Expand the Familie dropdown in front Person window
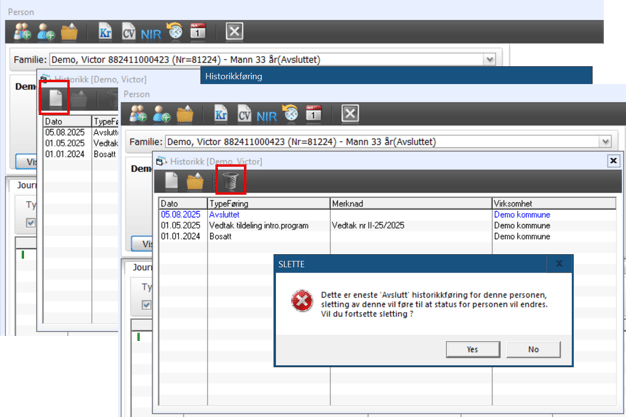The image size is (626, 417). tap(605, 142)
